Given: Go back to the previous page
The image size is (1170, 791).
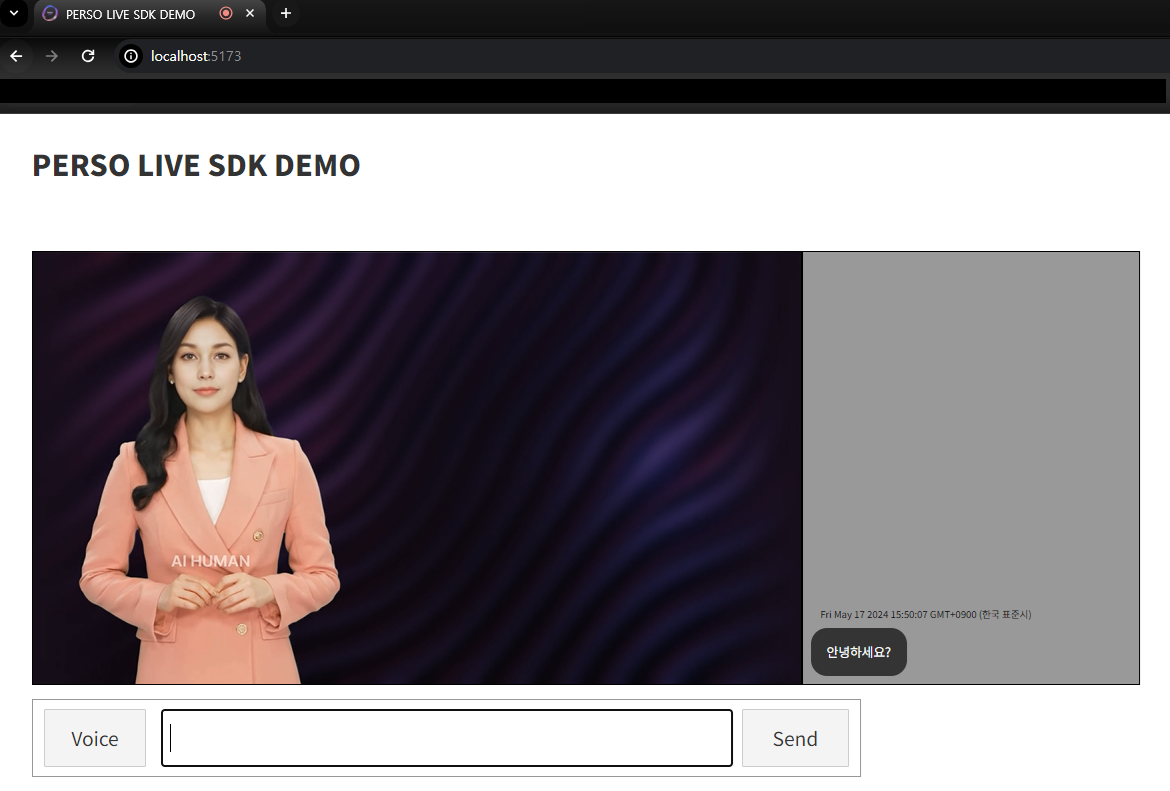Looking at the screenshot, I should click(x=16, y=56).
